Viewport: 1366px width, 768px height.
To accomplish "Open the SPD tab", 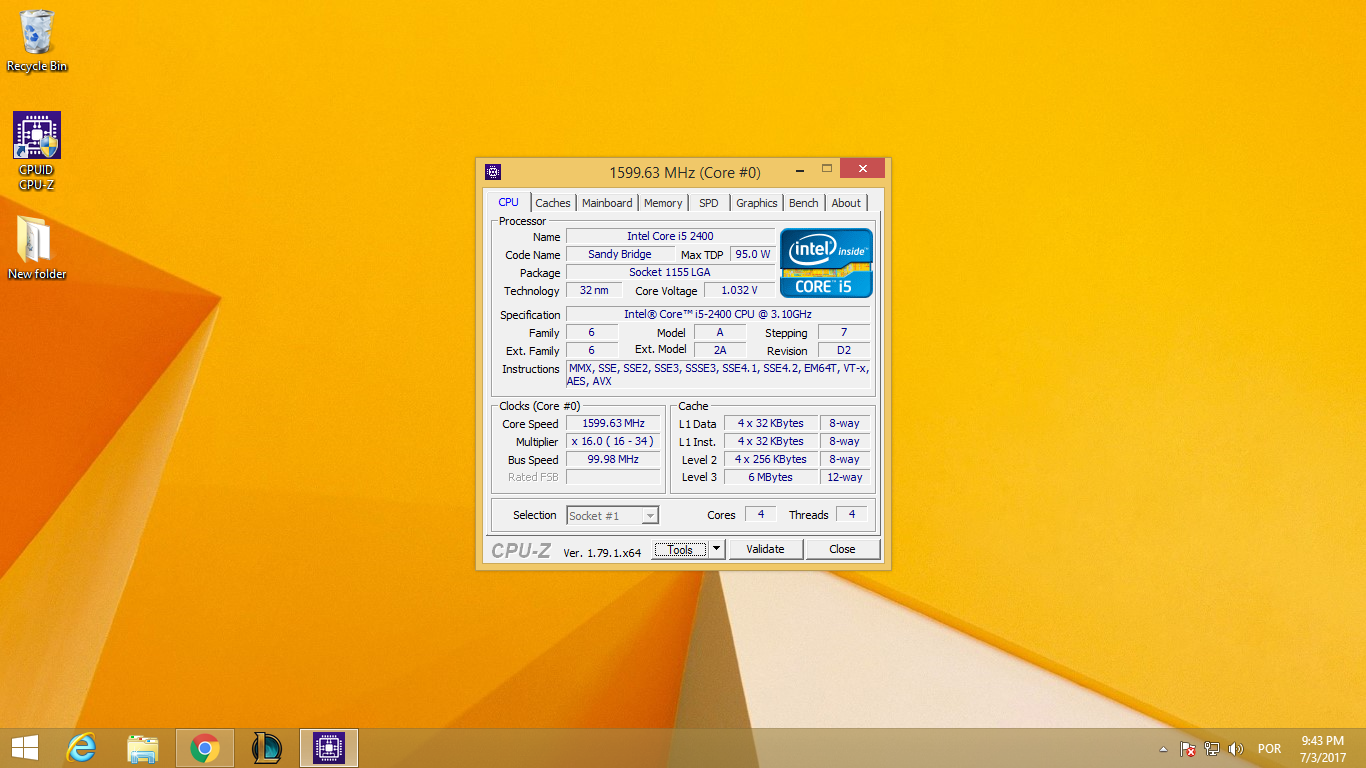I will (709, 203).
